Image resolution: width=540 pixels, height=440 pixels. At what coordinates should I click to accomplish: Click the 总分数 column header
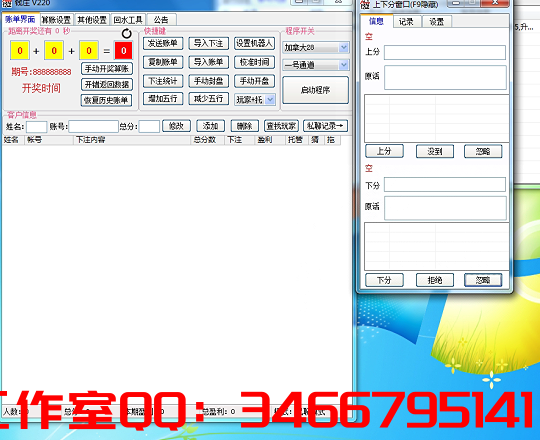point(208,140)
